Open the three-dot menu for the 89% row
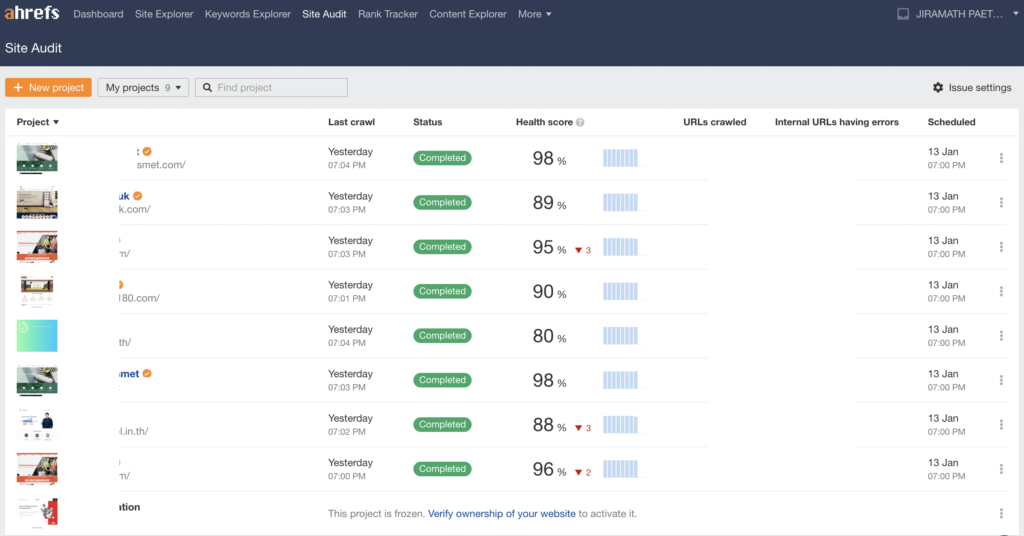The width and height of the screenshot is (1024, 536). (1001, 202)
